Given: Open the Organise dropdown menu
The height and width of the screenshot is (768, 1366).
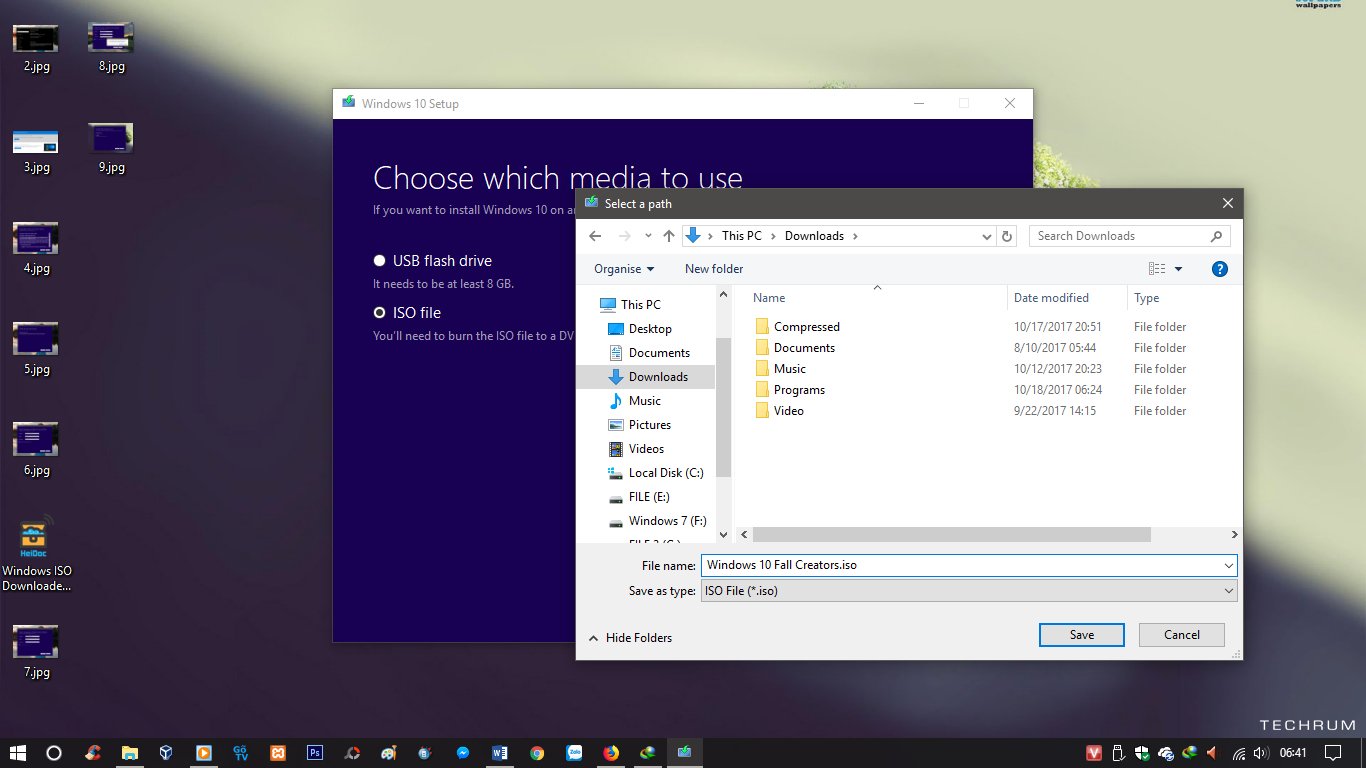Looking at the screenshot, I should click(624, 269).
